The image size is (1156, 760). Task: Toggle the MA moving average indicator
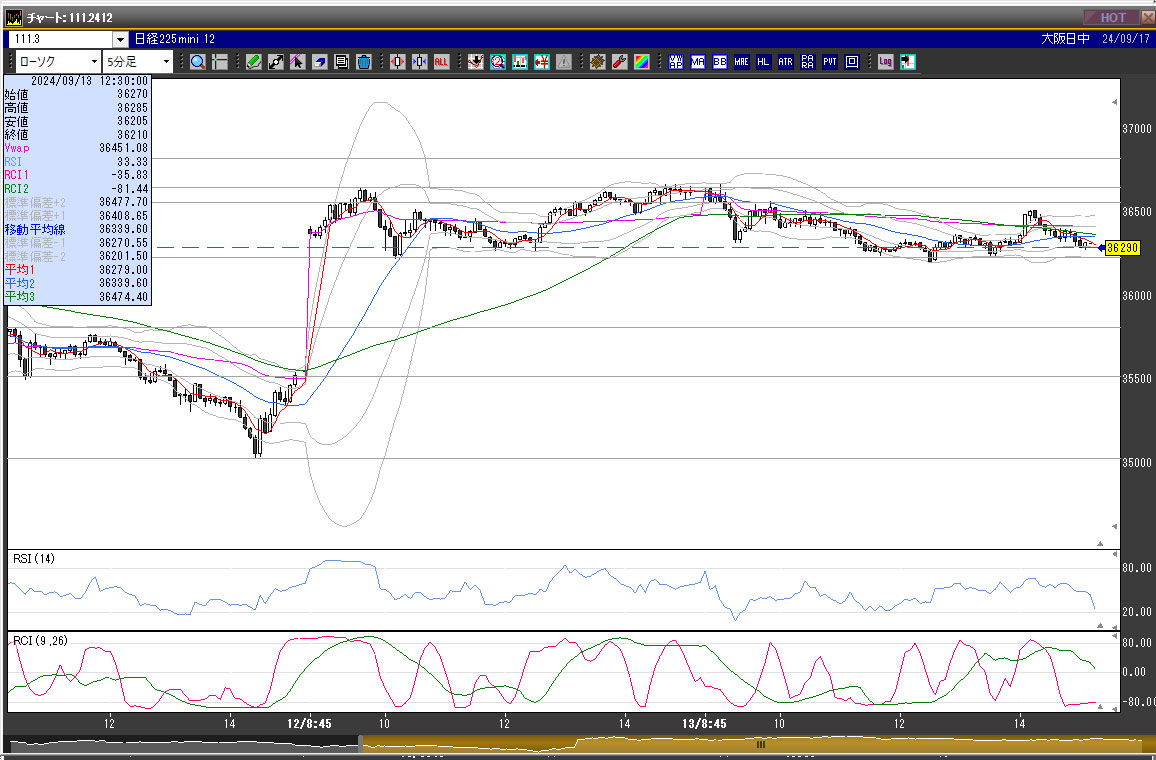(697, 62)
